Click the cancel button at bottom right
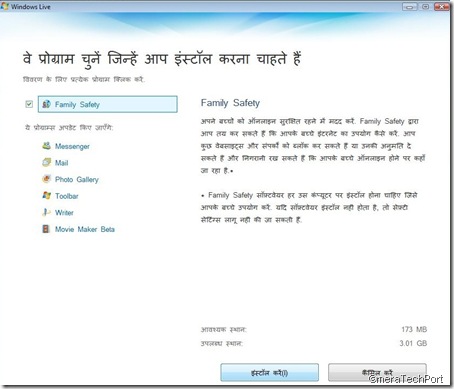Image resolution: width=454 pixels, height=389 pixels. coord(377,372)
